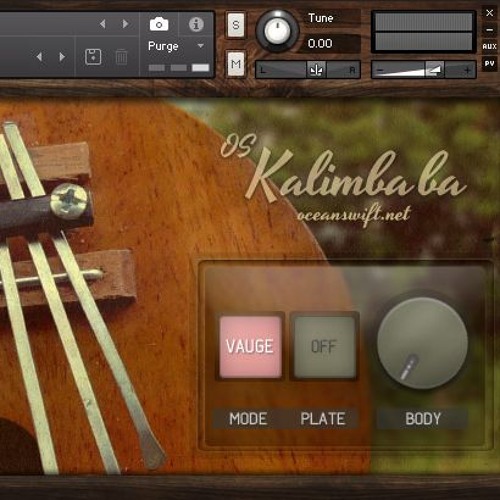500x500 pixels.
Task: Increase volume with plus sign
Action: [467, 70]
